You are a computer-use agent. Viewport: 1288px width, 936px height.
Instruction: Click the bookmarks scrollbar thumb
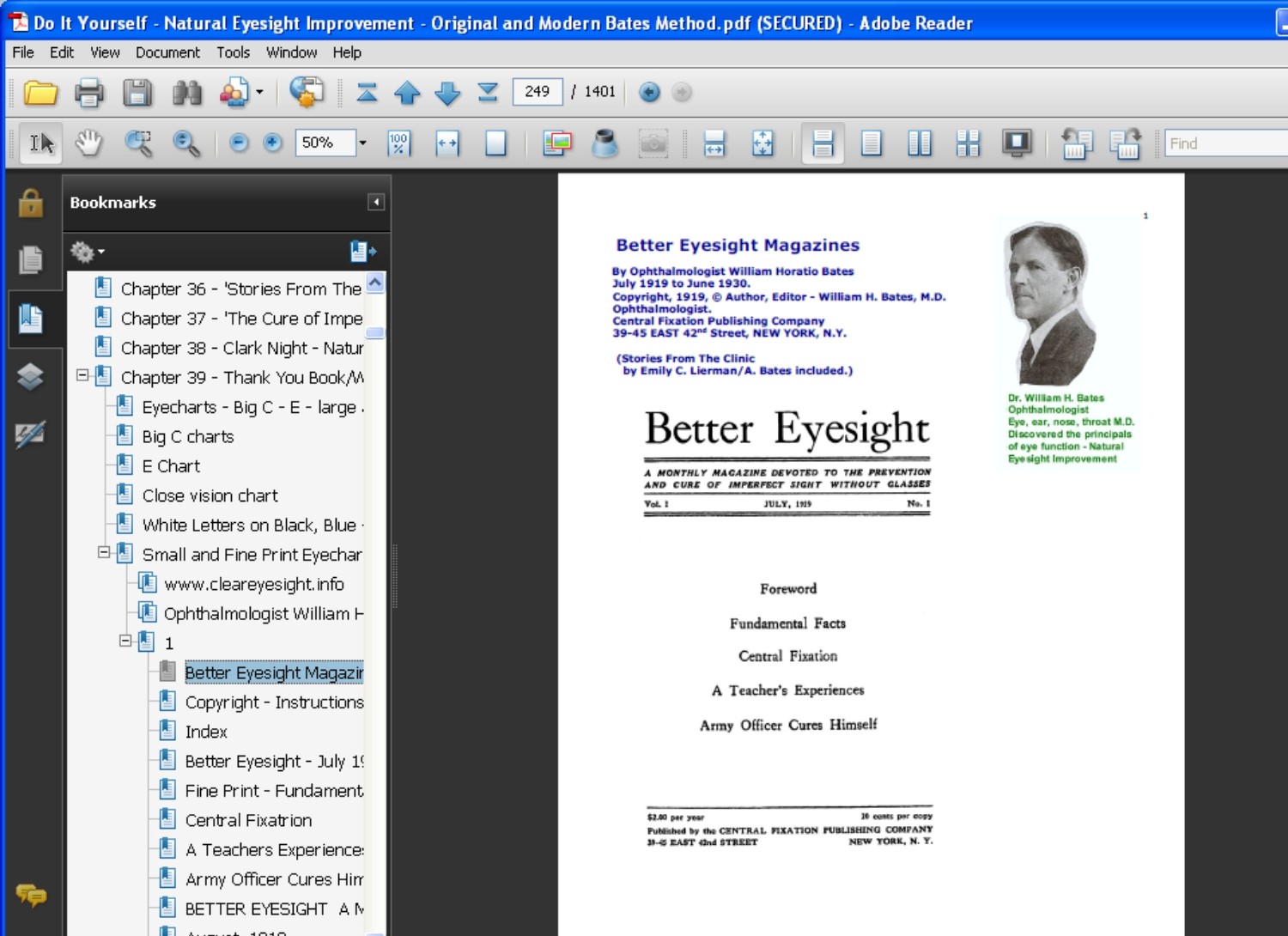[x=375, y=332]
